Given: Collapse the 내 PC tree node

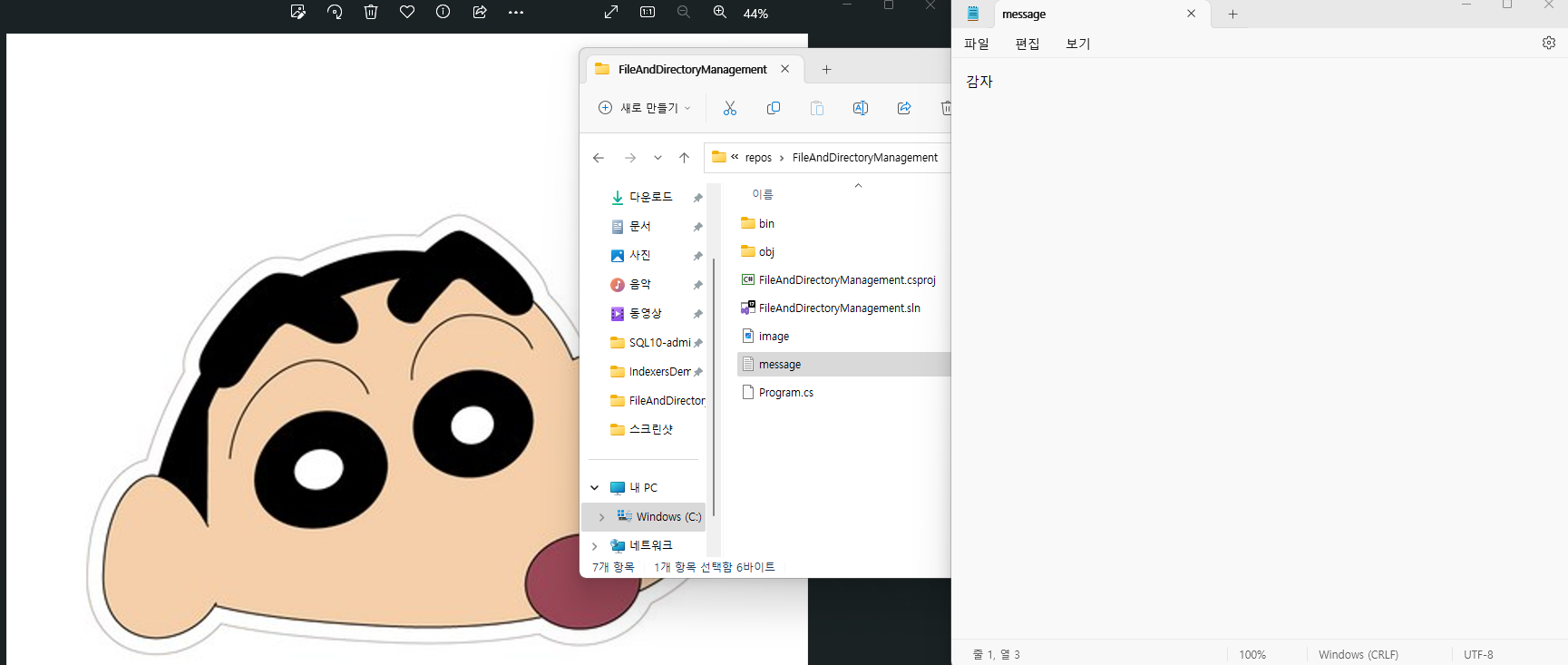Looking at the screenshot, I should coord(595,487).
